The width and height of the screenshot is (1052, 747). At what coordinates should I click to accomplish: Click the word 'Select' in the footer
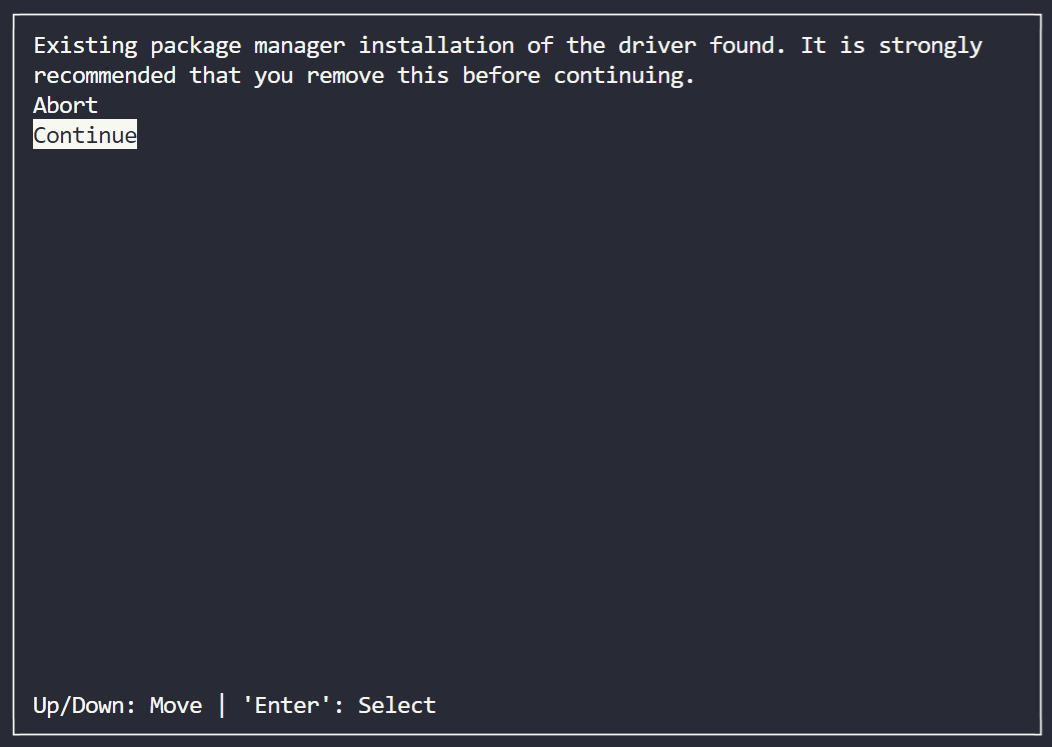coord(397,705)
